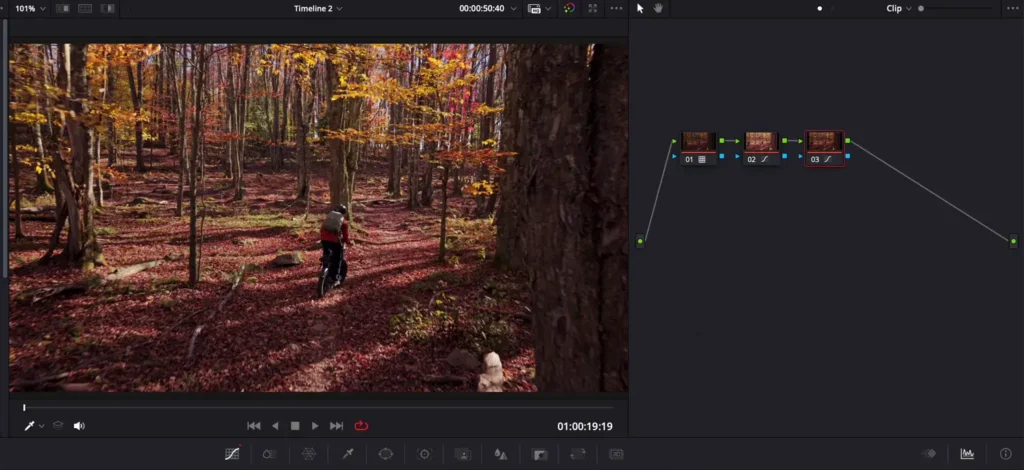Open the Color Warper palette
The height and width of the screenshot is (470, 1024).
pyautogui.click(x=309, y=454)
